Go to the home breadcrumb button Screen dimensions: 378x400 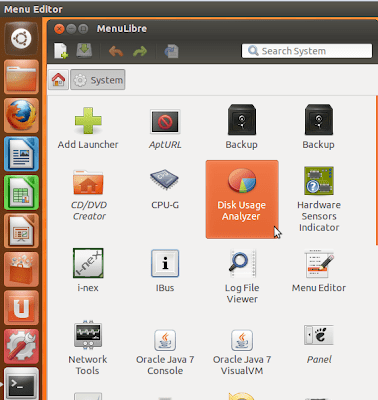tap(58, 80)
